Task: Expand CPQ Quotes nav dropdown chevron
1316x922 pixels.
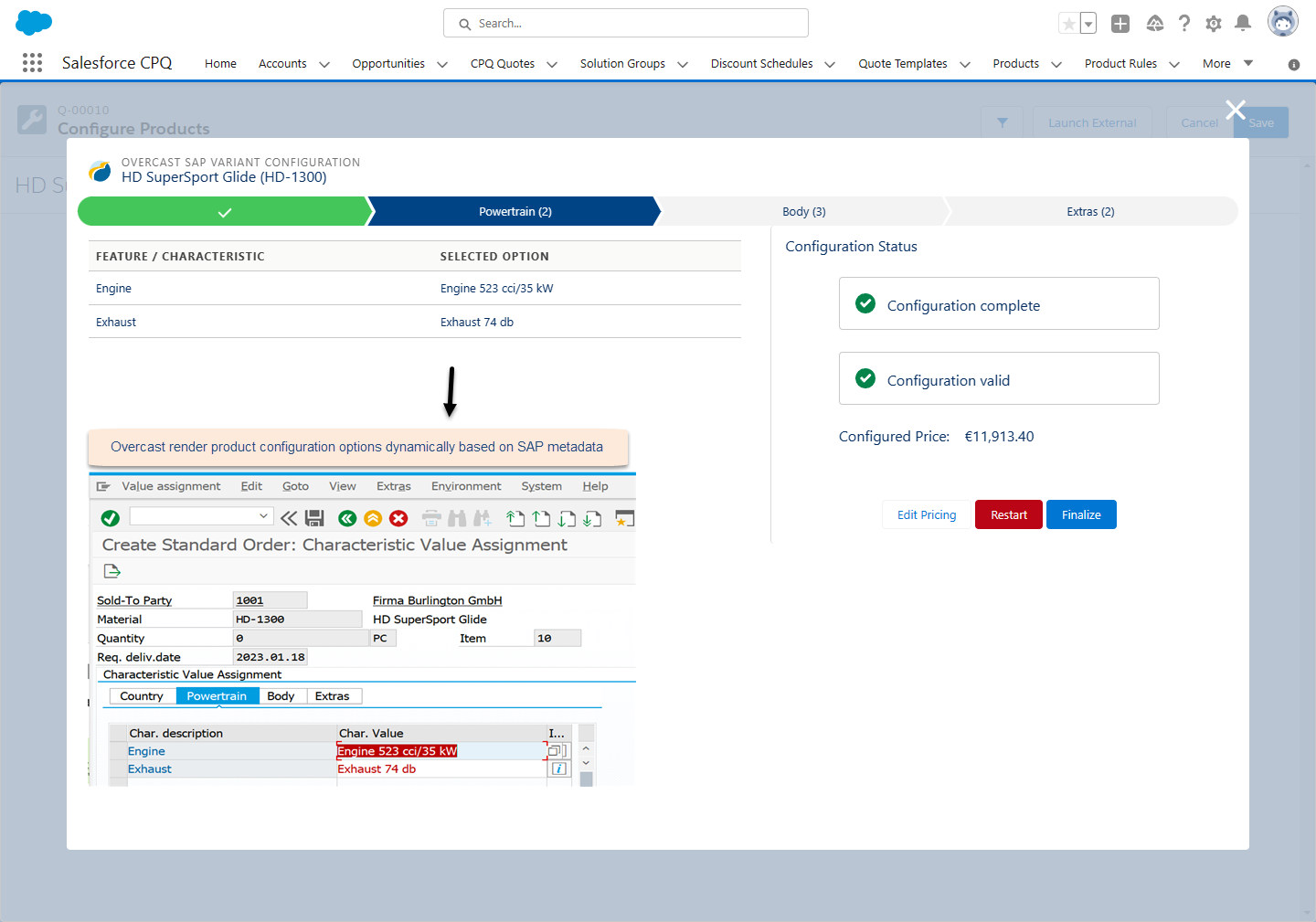Action: point(552,64)
